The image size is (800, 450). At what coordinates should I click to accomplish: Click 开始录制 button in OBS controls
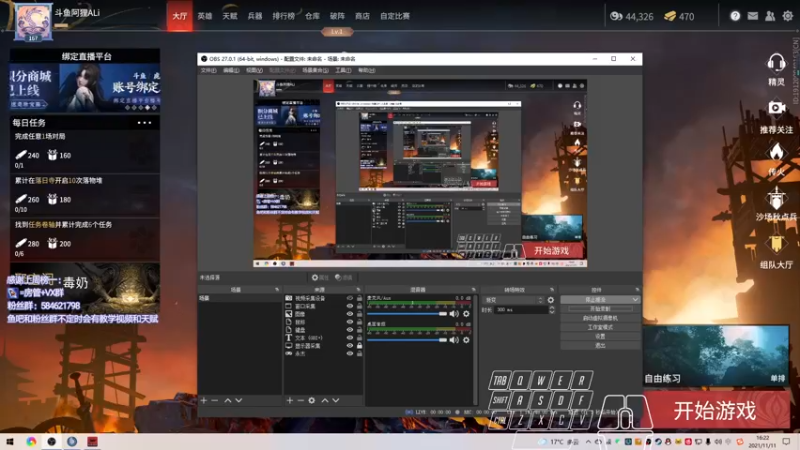pos(600,309)
